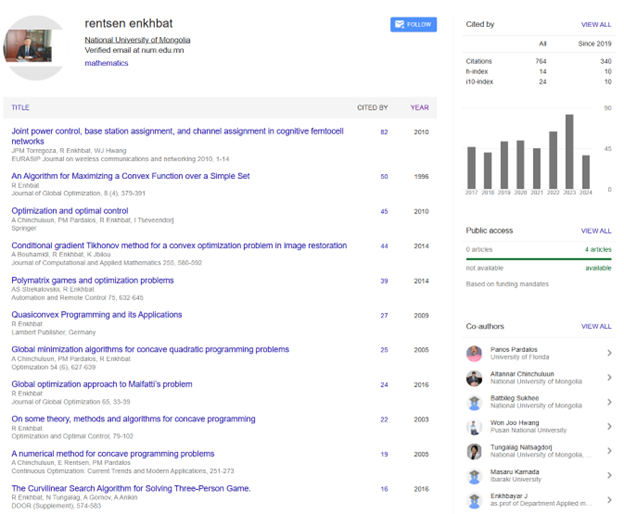Open citation count 82 for first paper
The image size is (624, 514).
(383, 132)
